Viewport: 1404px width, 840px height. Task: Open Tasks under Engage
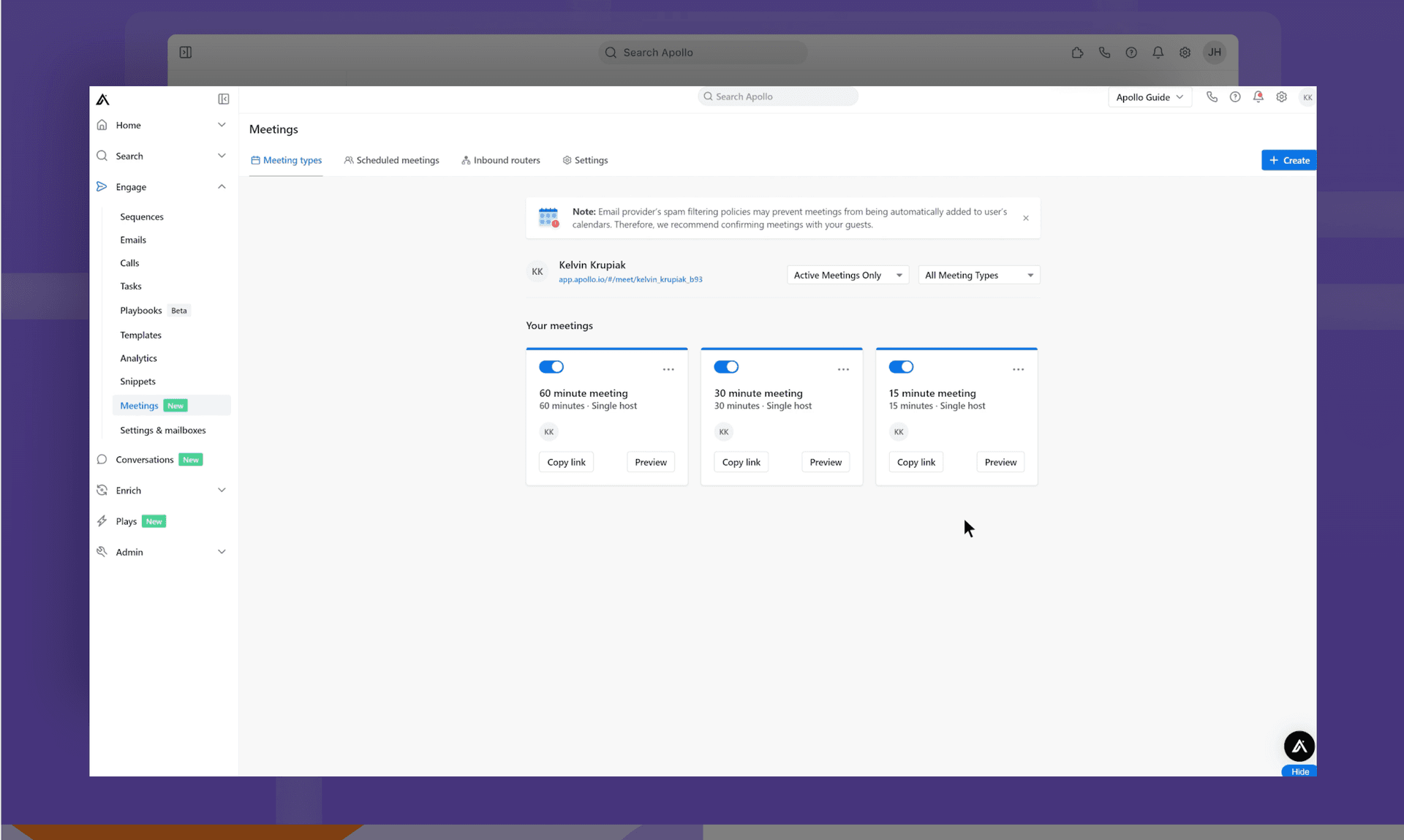(x=131, y=286)
